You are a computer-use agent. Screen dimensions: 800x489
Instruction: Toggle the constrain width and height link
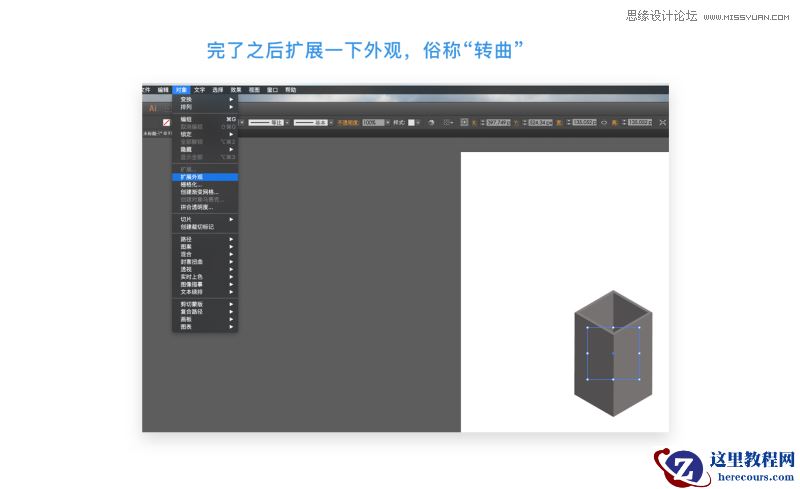point(604,122)
